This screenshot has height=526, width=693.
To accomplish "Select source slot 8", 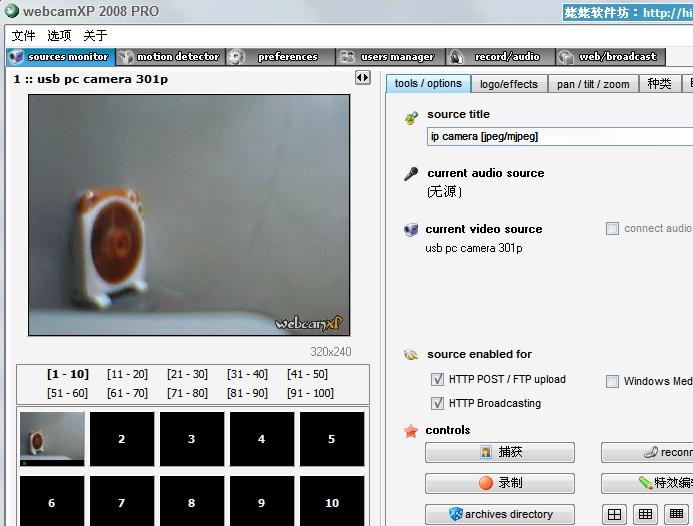I will [192, 501].
